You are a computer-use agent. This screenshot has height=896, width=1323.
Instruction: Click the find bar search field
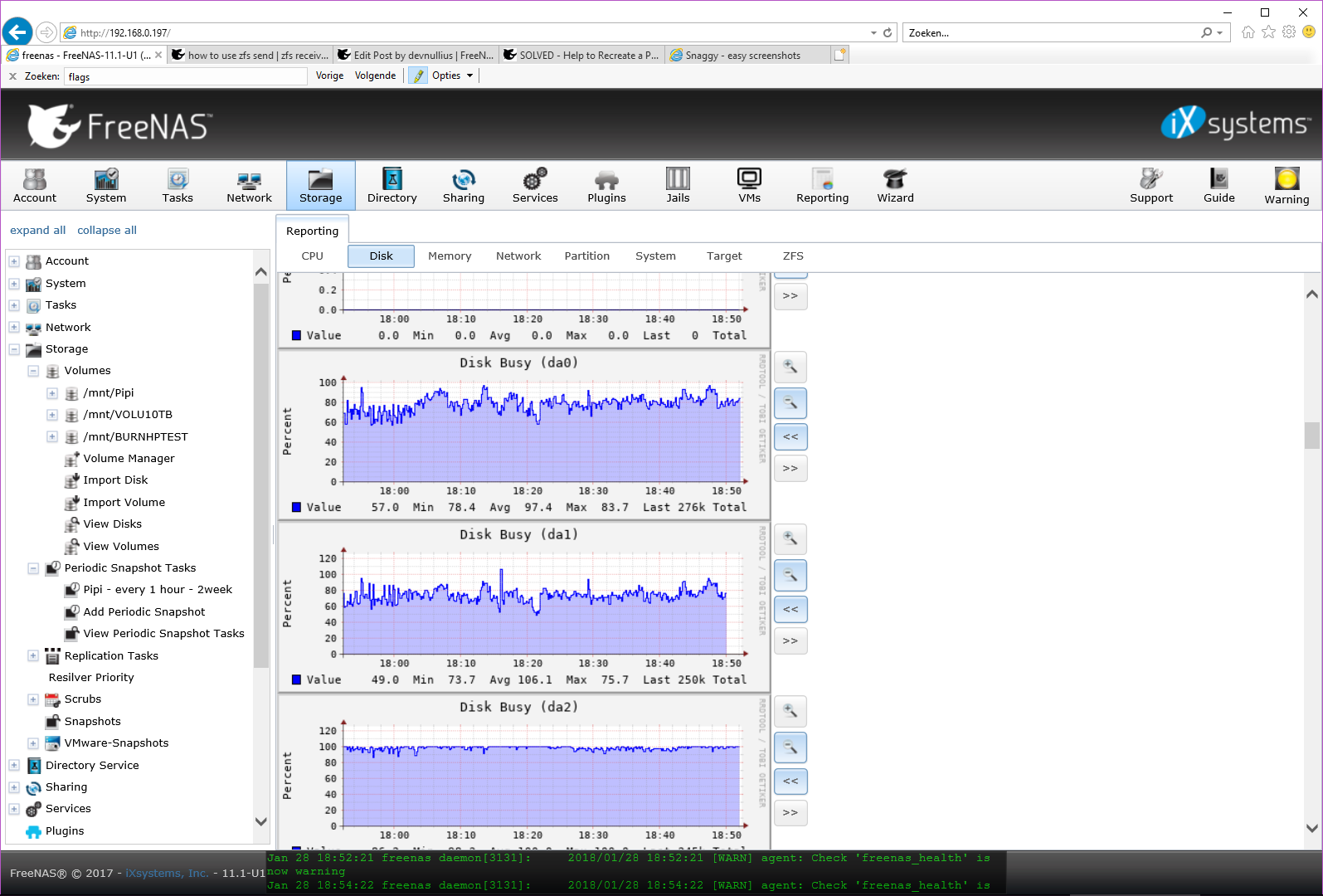click(185, 76)
